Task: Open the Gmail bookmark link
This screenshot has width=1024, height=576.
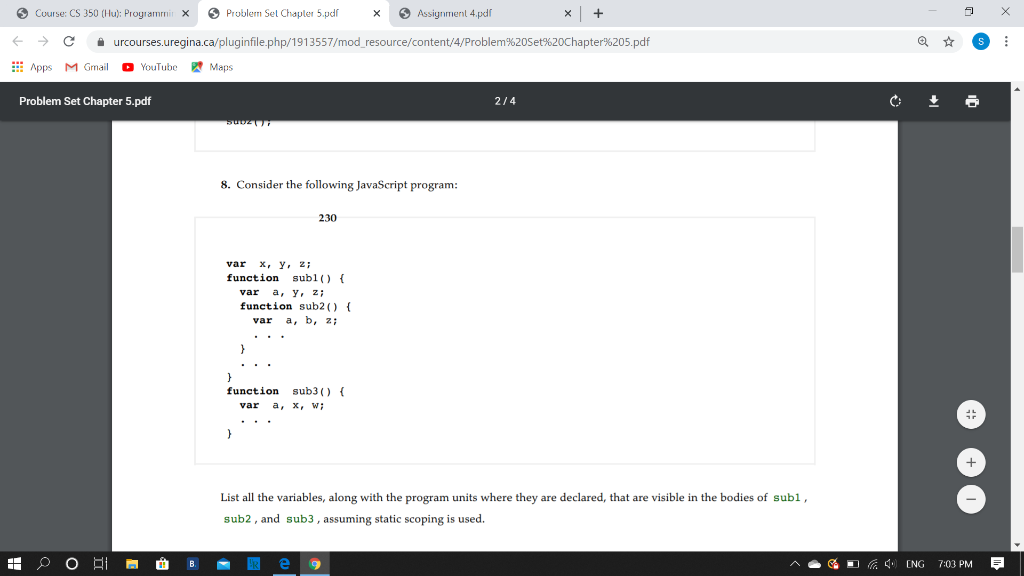Action: coord(88,67)
